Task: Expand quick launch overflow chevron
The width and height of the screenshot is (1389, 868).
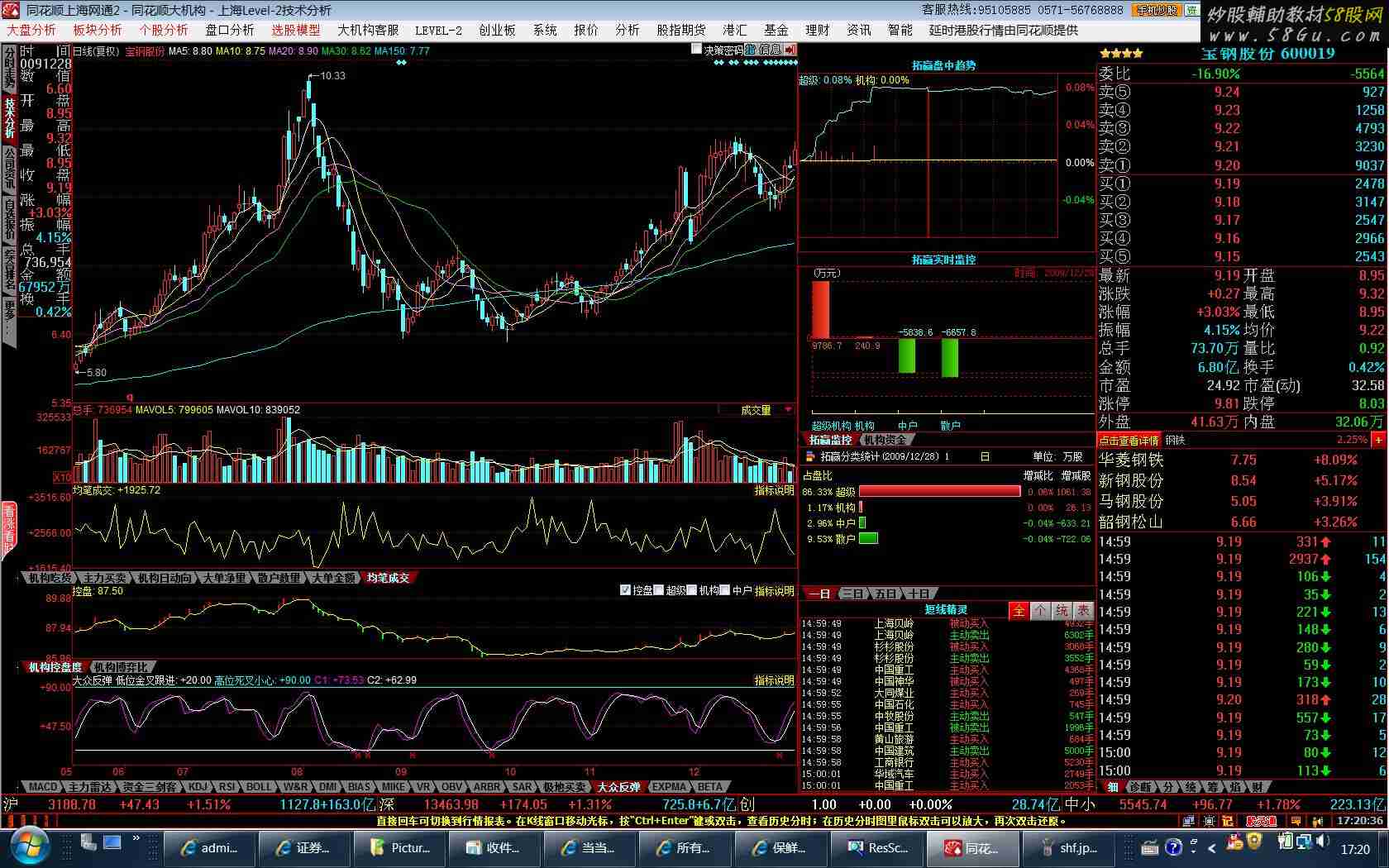Action: [136, 838]
